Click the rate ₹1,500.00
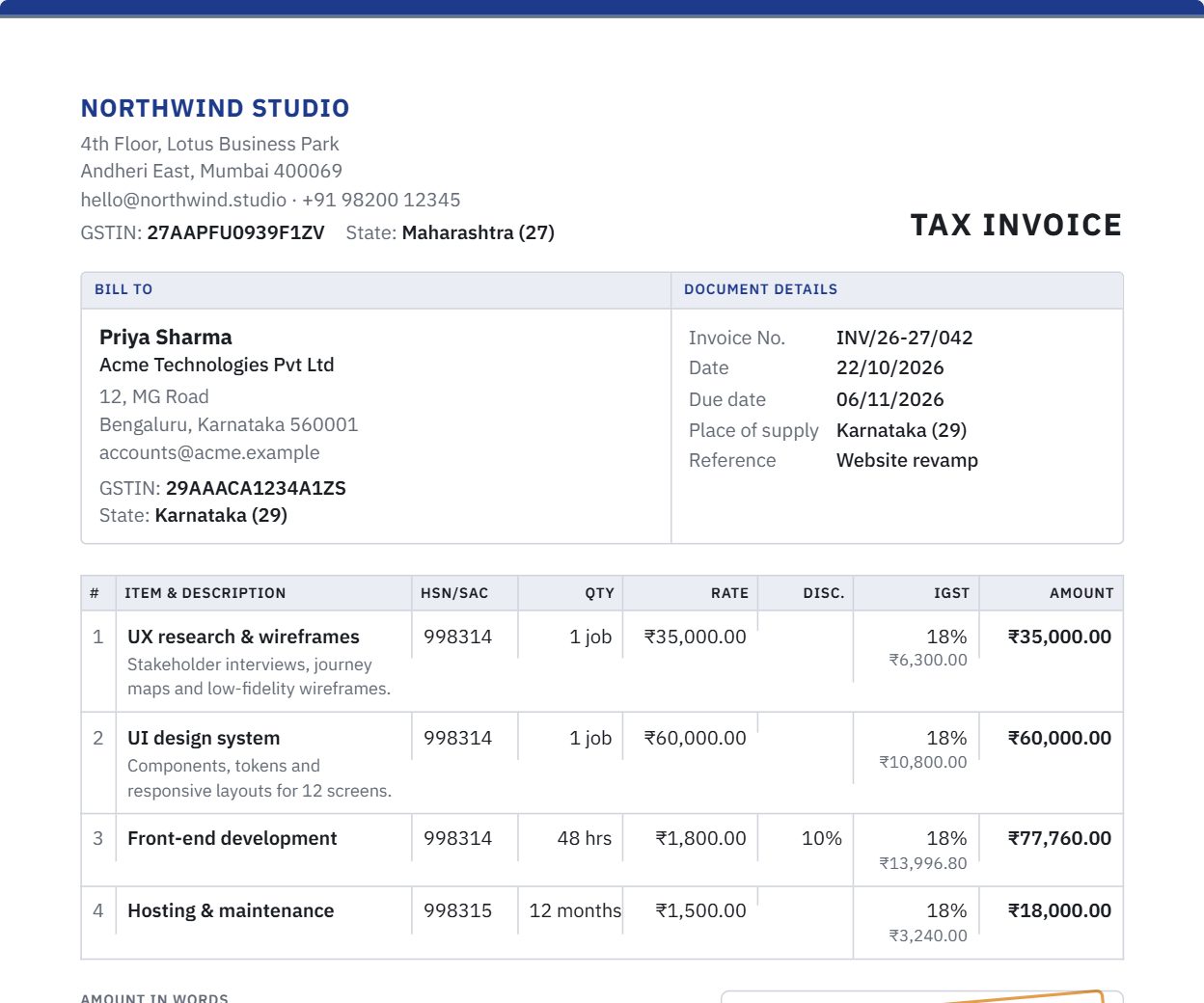The height and width of the screenshot is (1003, 1204). pyautogui.click(x=701, y=910)
